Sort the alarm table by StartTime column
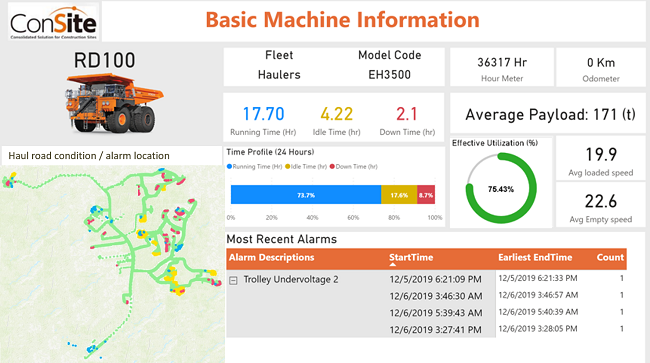Screen dimensions: 650x363 point(411,257)
